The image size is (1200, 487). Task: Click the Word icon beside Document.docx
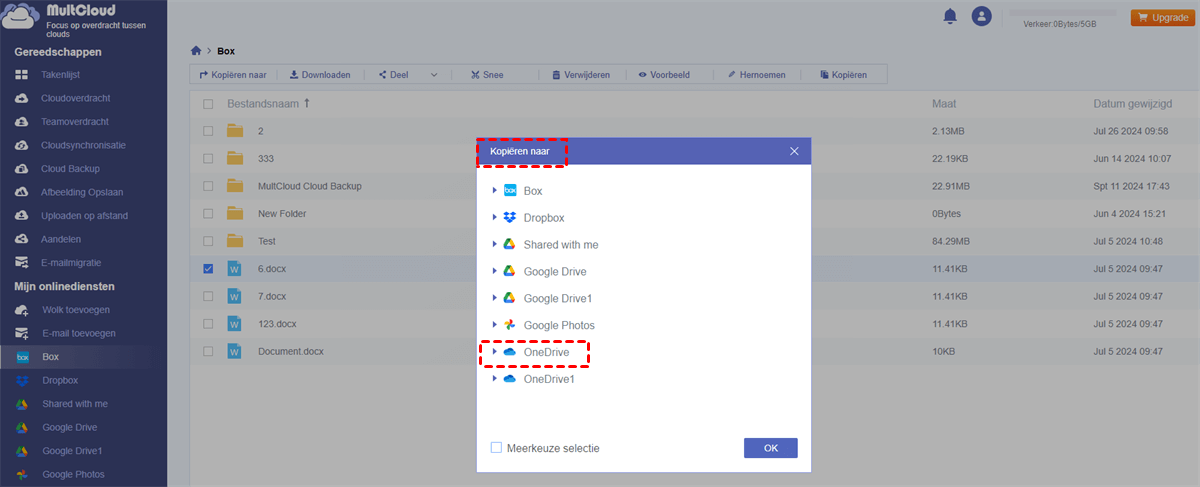tap(235, 351)
